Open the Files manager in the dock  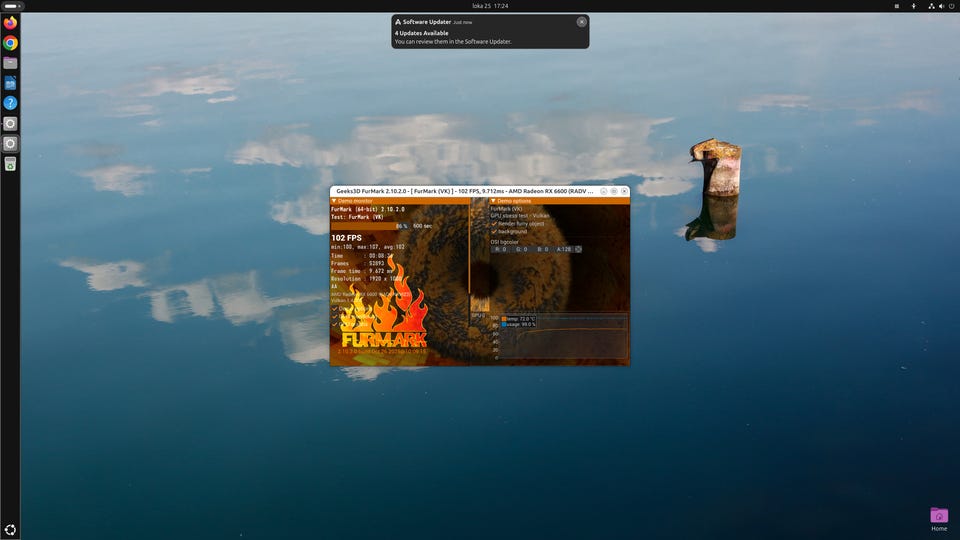[x=10, y=63]
